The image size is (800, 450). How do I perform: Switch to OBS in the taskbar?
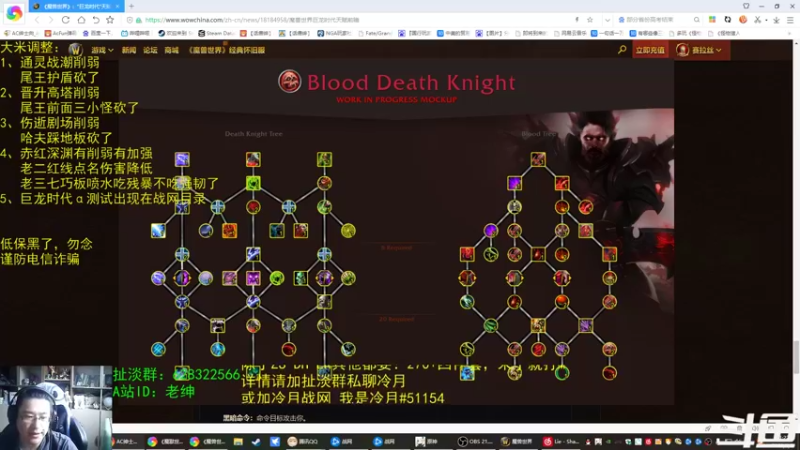[474, 441]
